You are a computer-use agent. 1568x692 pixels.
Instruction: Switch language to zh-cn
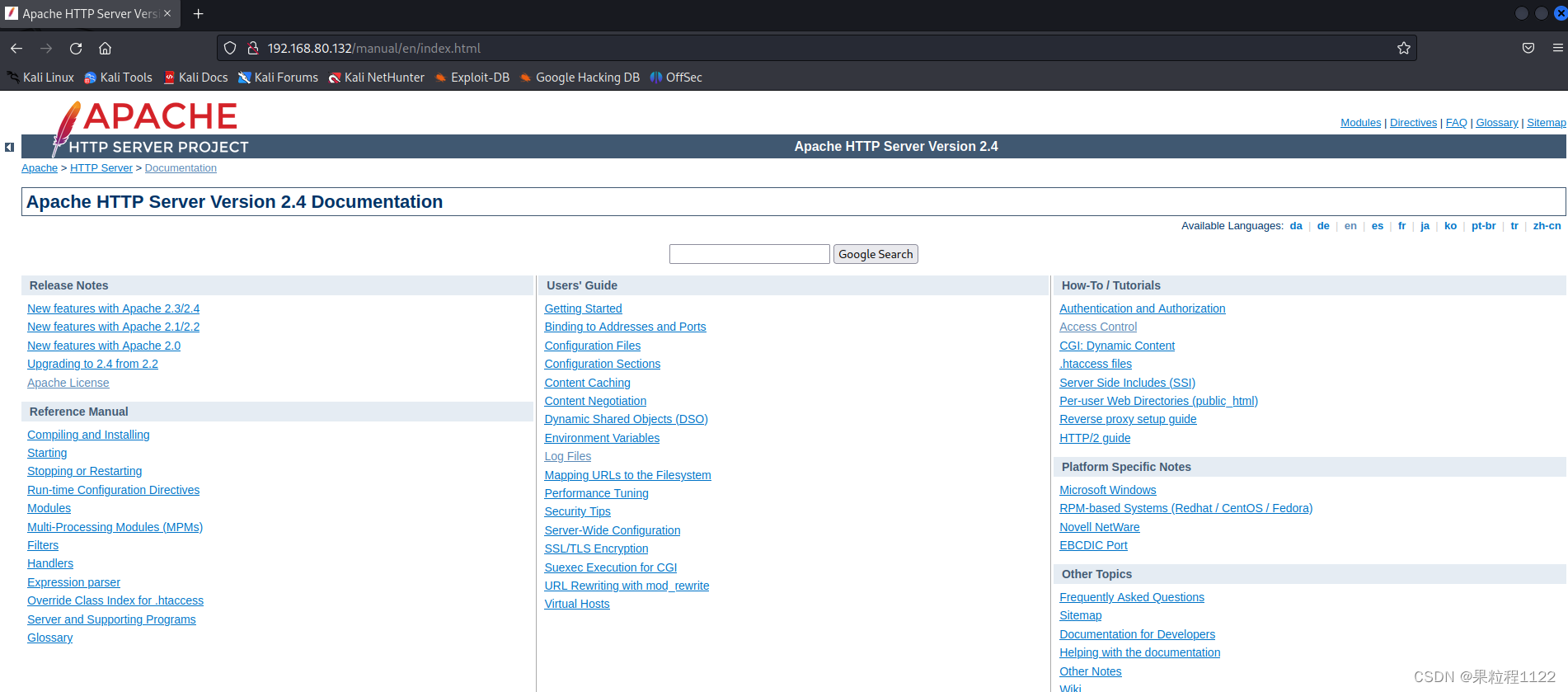coord(1547,226)
